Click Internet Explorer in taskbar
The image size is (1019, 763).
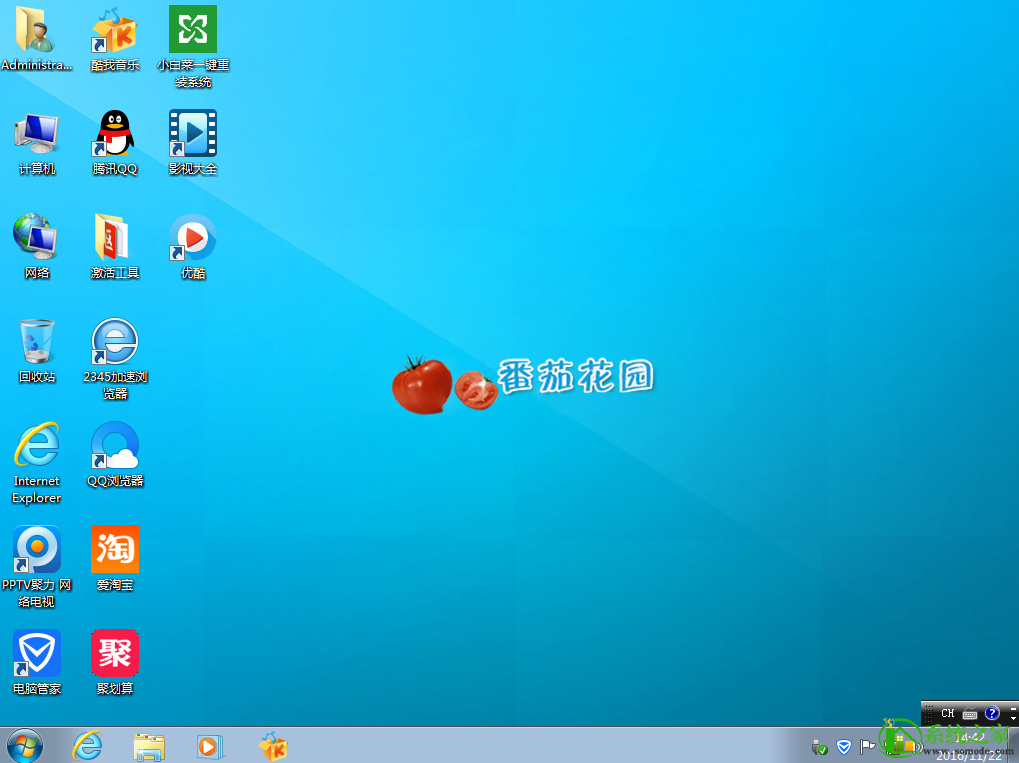coord(87,745)
